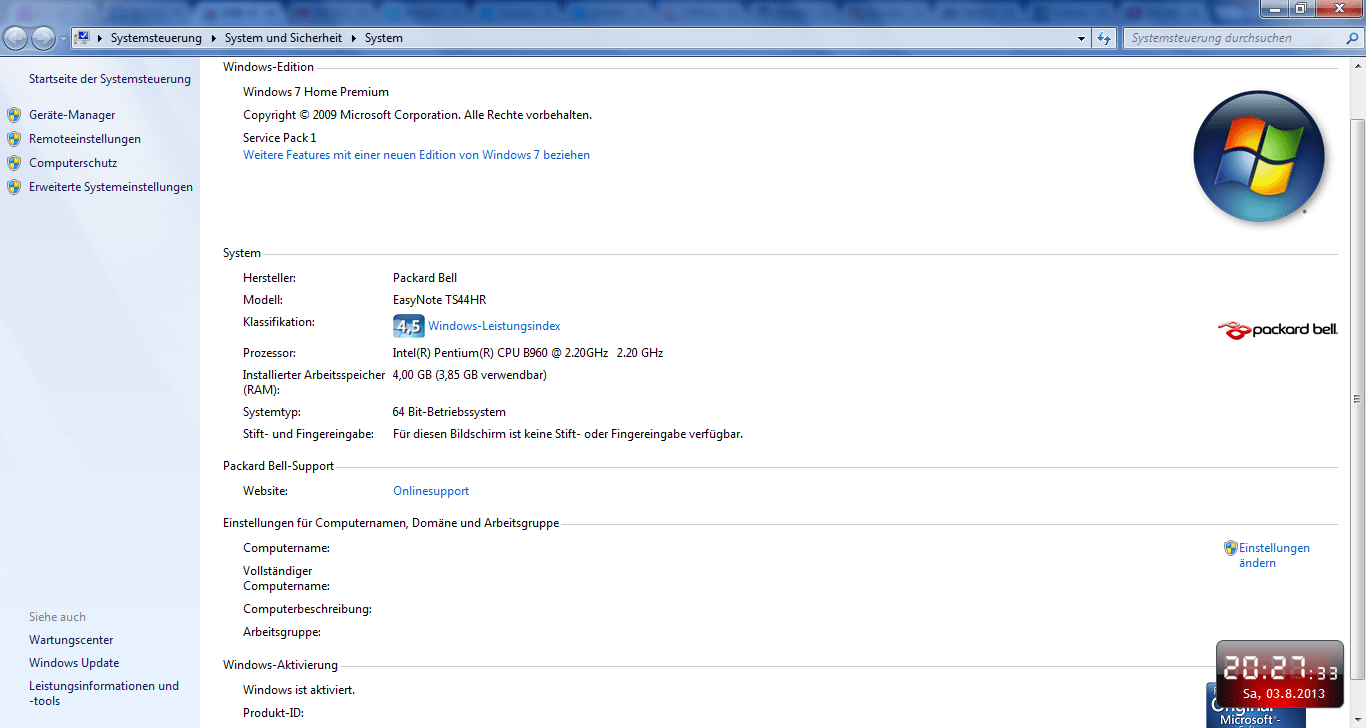
Task: Click the Computername label
Action: pos(286,548)
